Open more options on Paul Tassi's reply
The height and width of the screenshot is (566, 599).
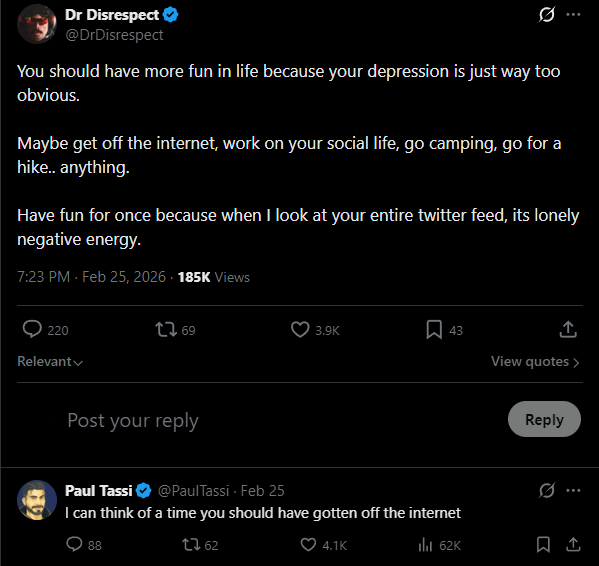tap(573, 490)
